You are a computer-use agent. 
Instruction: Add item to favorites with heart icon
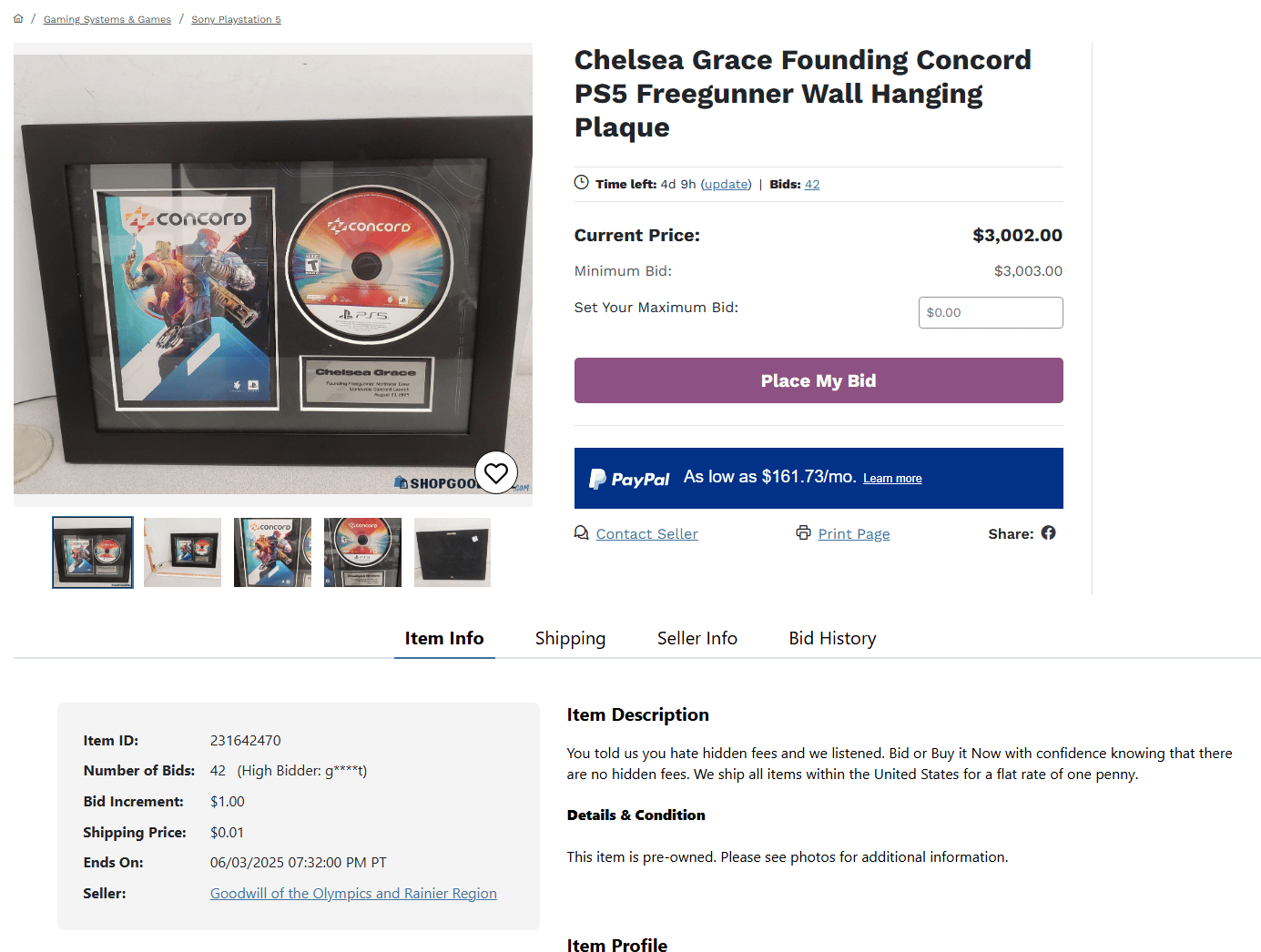click(496, 473)
